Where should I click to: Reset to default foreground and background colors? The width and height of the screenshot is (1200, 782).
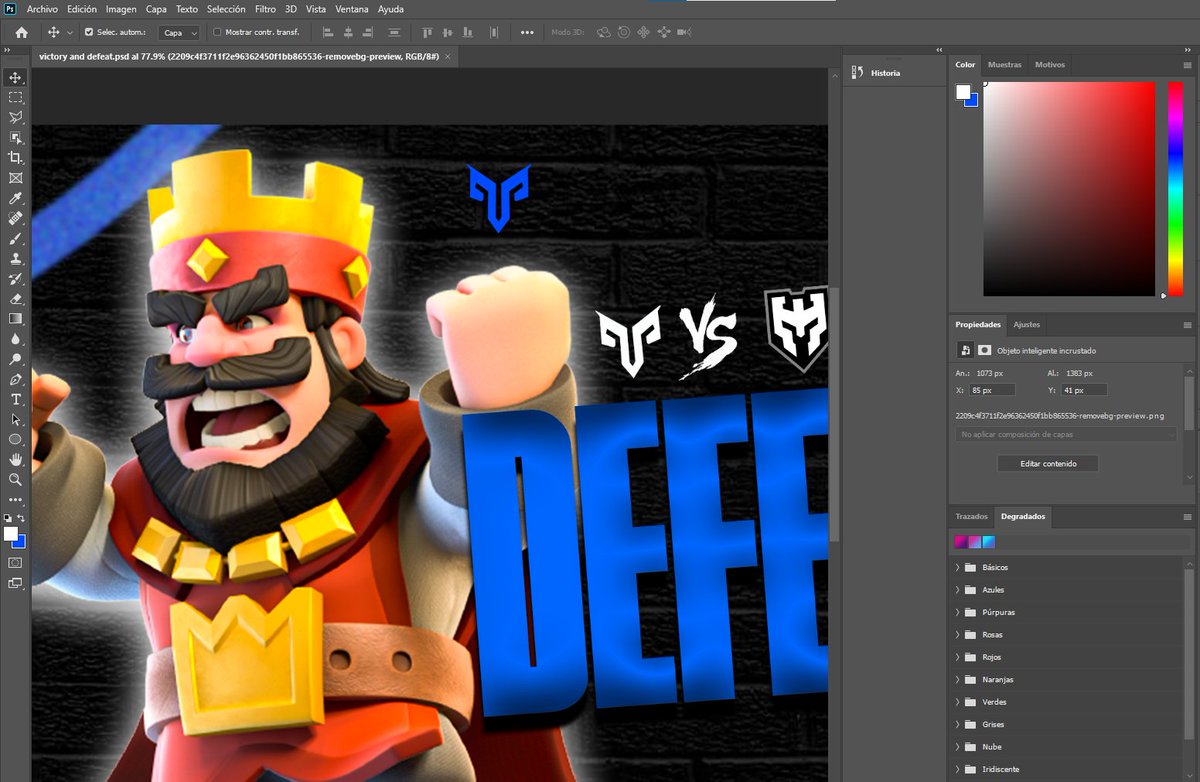click(8, 518)
